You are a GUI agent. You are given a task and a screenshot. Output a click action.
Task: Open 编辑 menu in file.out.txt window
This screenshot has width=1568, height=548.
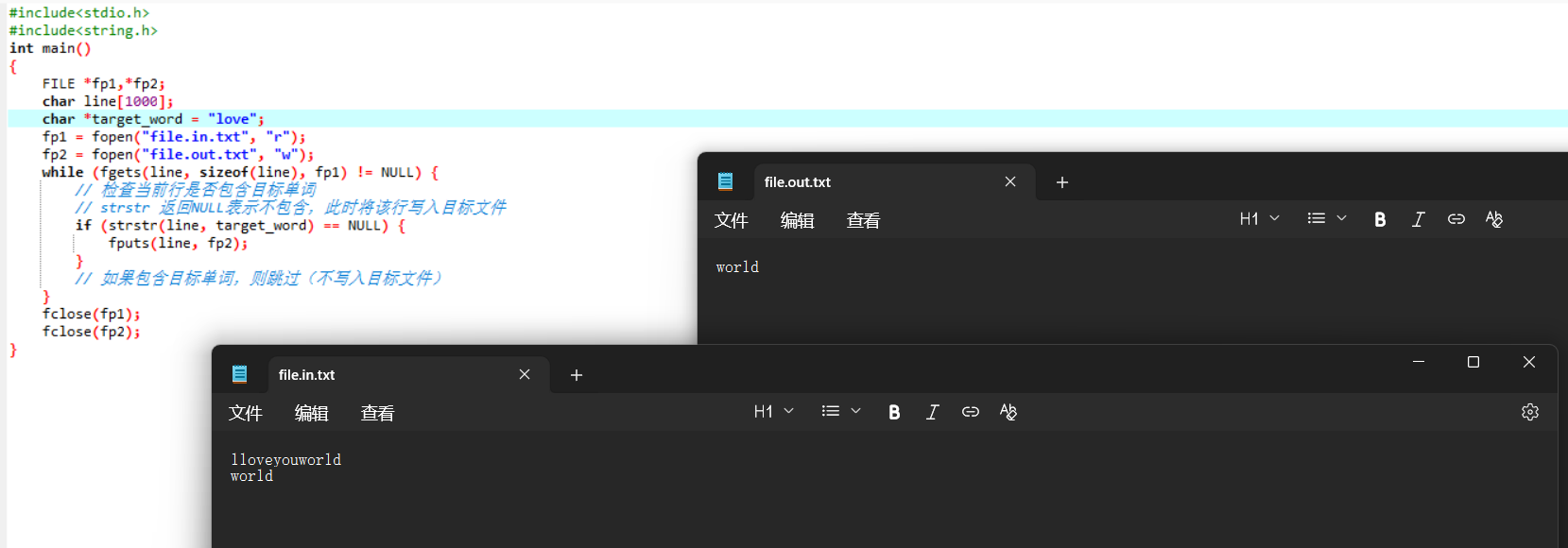(798, 220)
